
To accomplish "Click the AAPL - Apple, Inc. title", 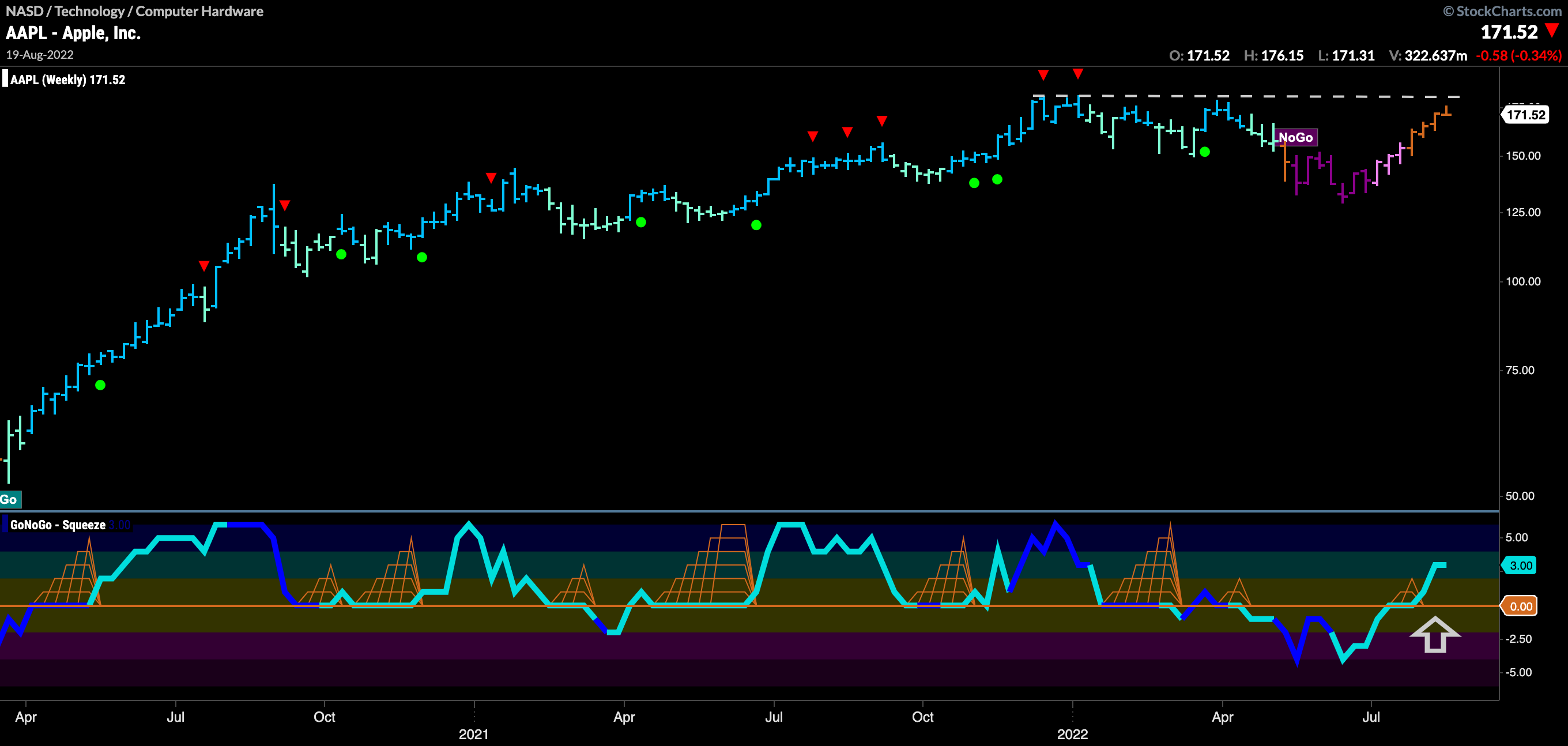I will [x=73, y=33].
